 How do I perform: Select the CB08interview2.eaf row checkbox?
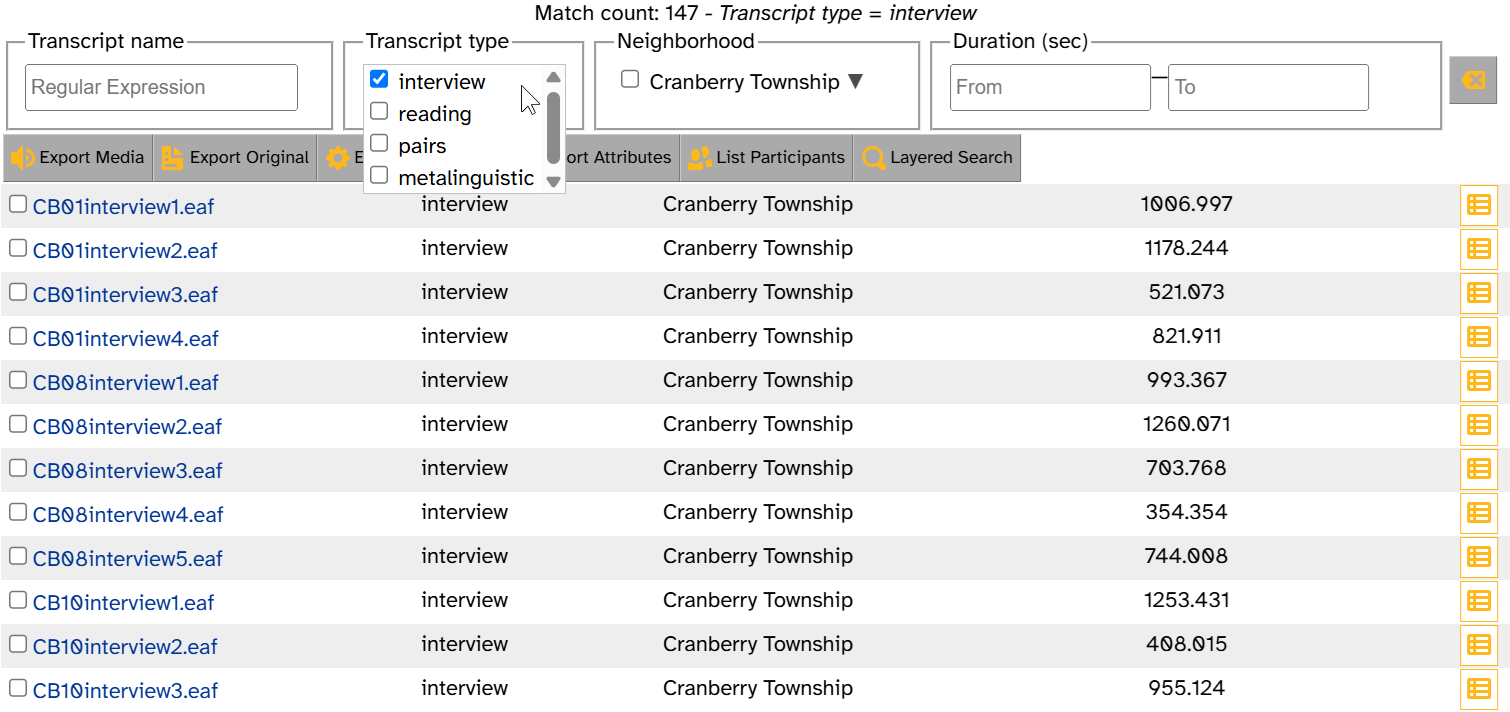pos(18,424)
